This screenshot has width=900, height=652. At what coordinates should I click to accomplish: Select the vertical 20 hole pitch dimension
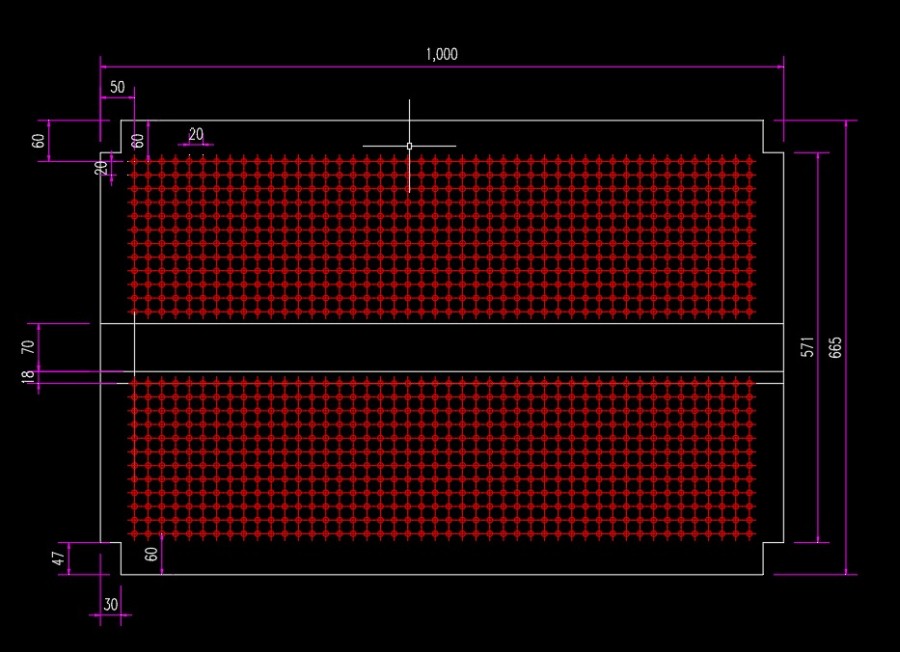point(101,168)
